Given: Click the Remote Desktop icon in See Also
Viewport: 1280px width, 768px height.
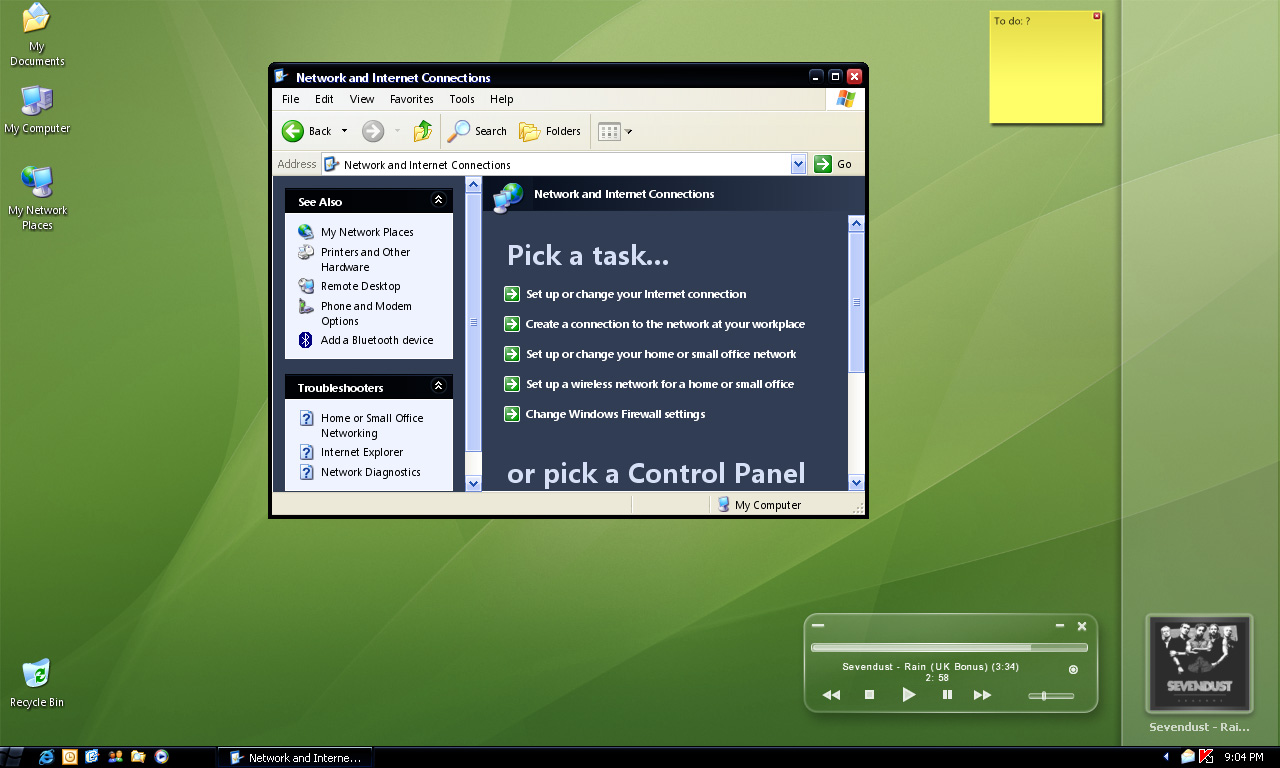Looking at the screenshot, I should click(x=306, y=286).
